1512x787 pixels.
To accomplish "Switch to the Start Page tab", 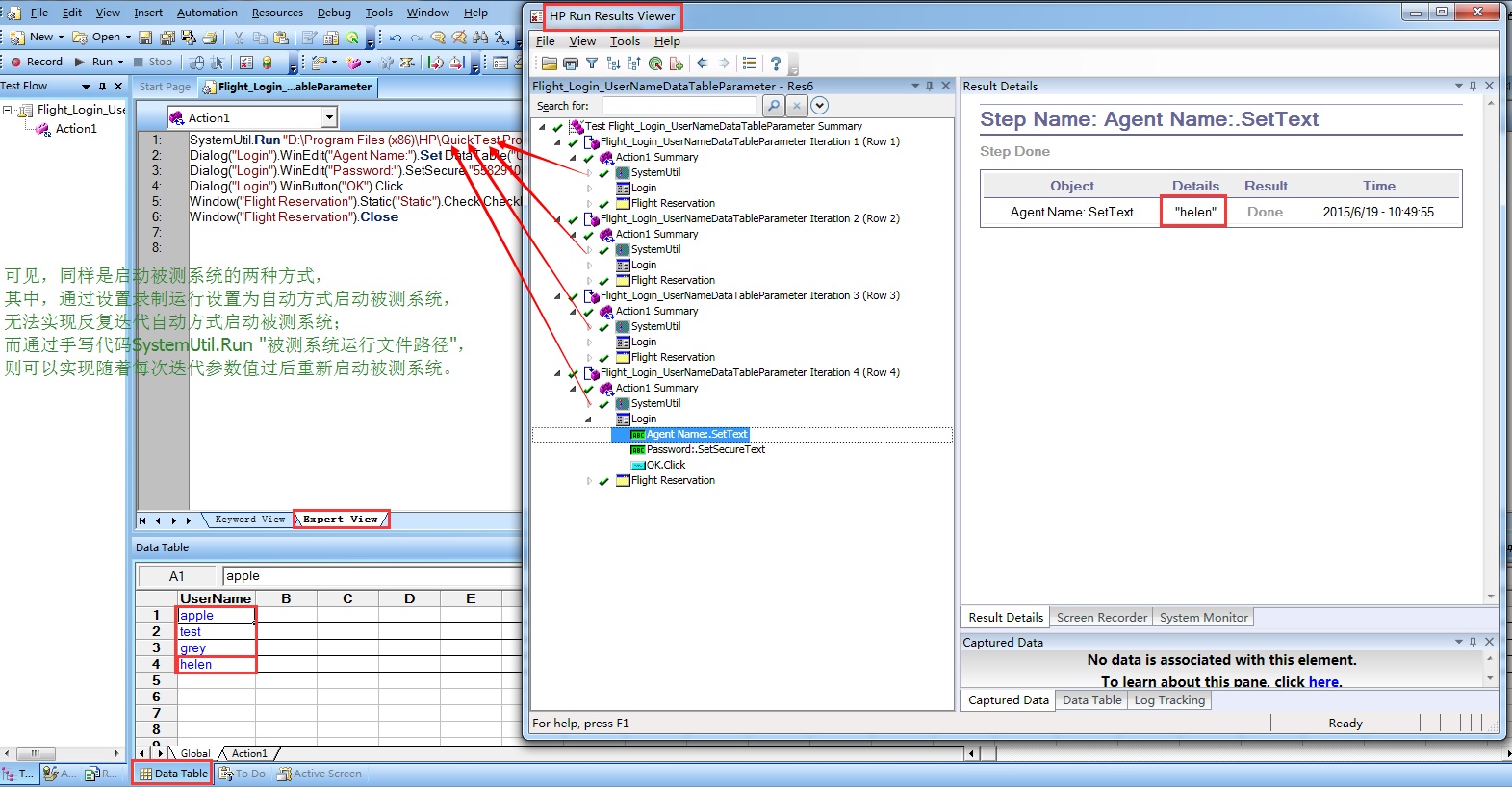I will pos(165,87).
